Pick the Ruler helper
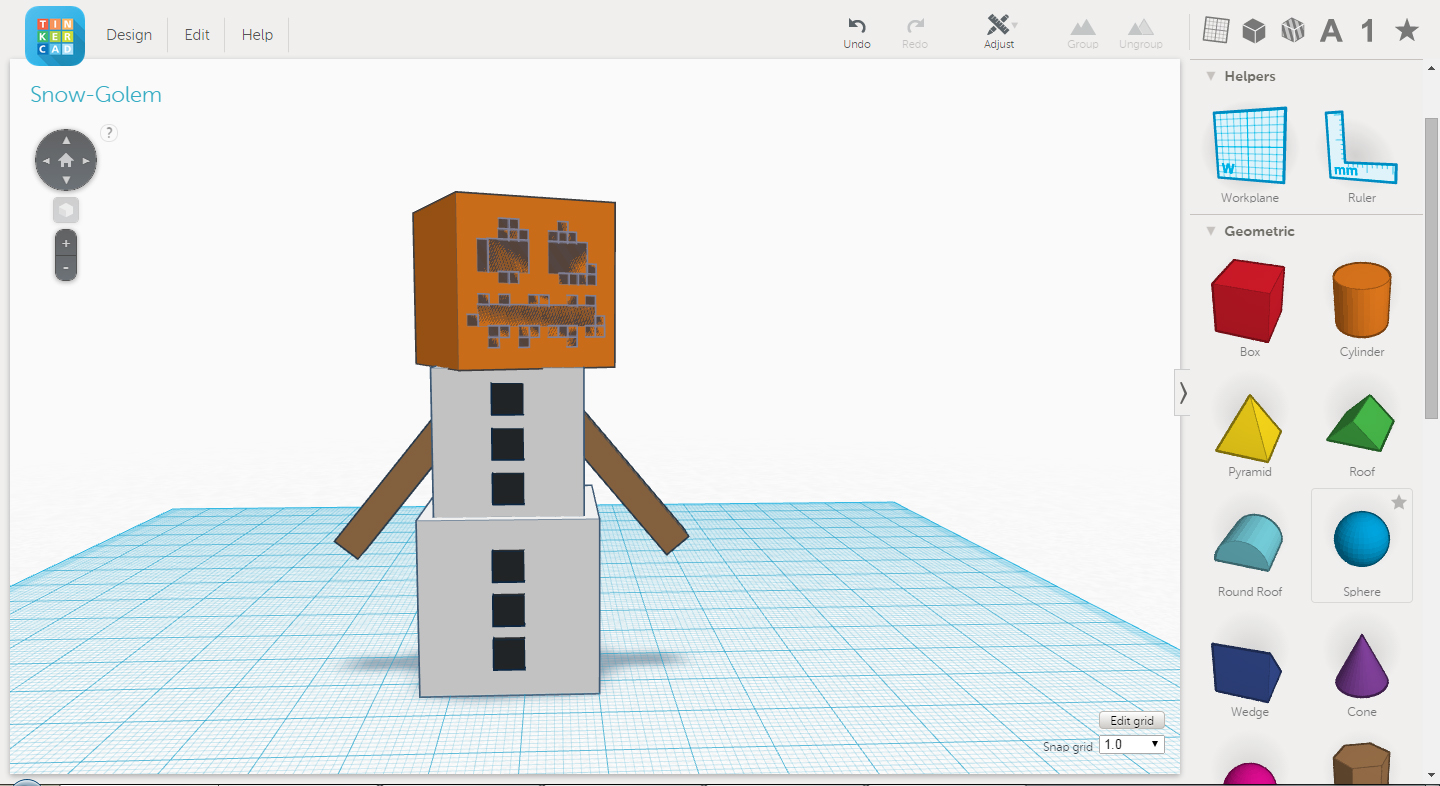The width and height of the screenshot is (1440, 786). pyautogui.click(x=1362, y=154)
